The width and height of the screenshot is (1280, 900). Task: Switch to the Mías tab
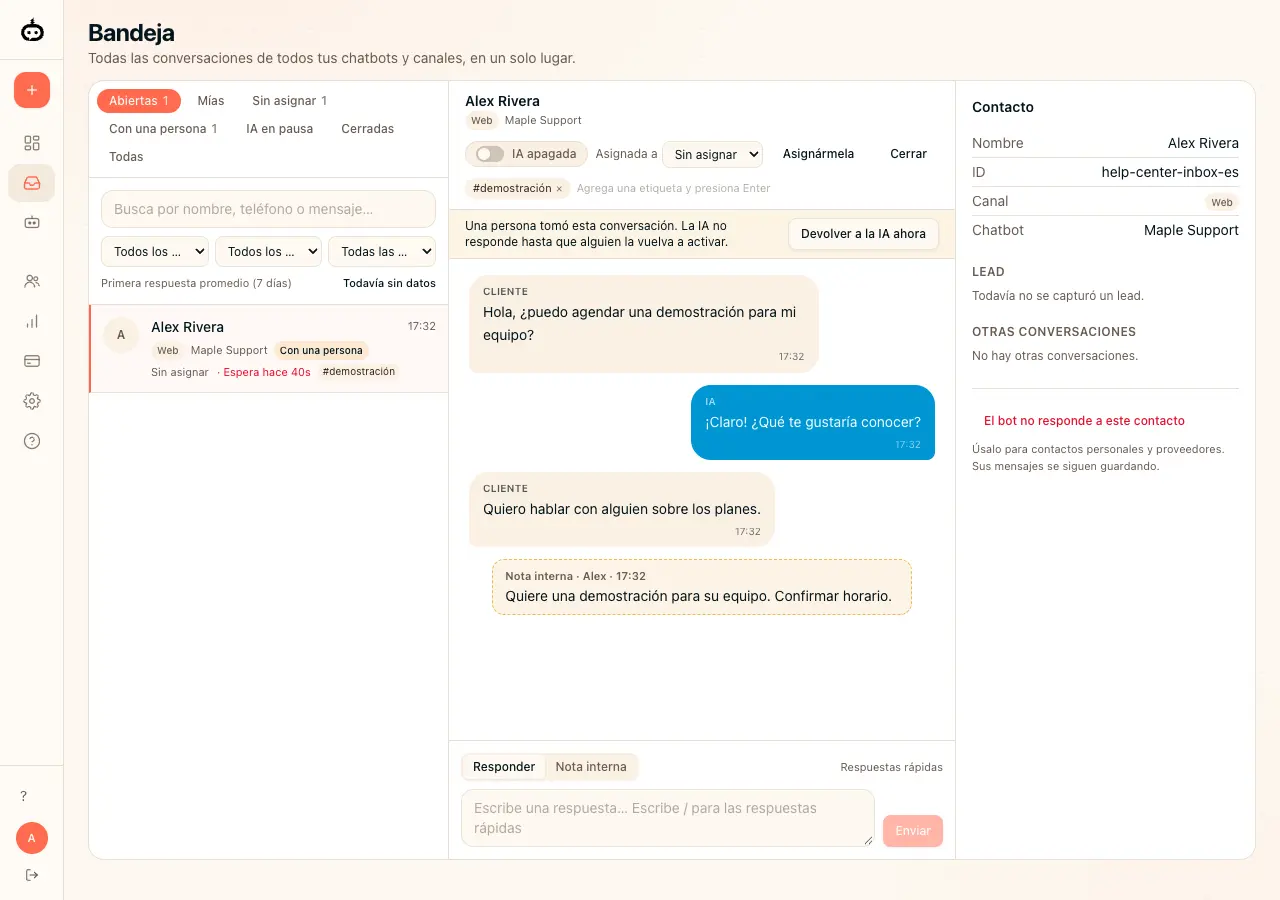[x=211, y=101]
